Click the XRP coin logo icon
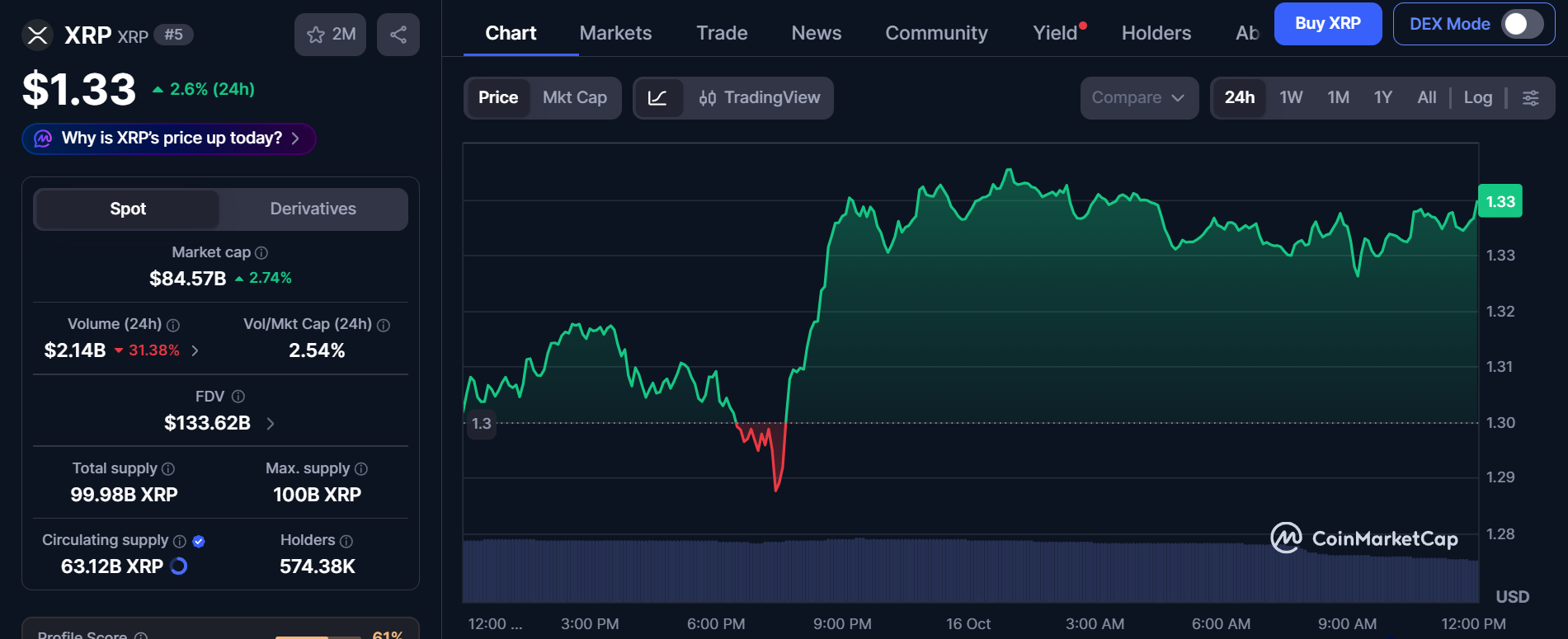The image size is (1568, 639). (x=37, y=35)
